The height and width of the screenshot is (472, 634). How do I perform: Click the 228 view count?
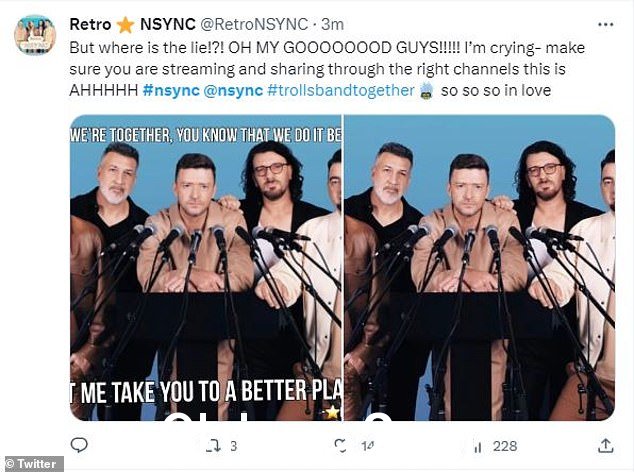tap(505, 446)
